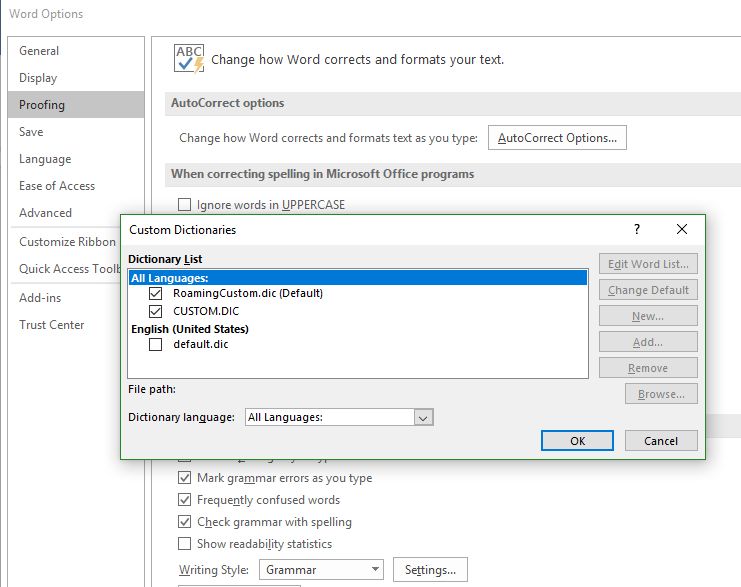Toggle Ignore words in UPPERCASE
Viewport: 741px width, 587px height.
pyautogui.click(x=184, y=205)
